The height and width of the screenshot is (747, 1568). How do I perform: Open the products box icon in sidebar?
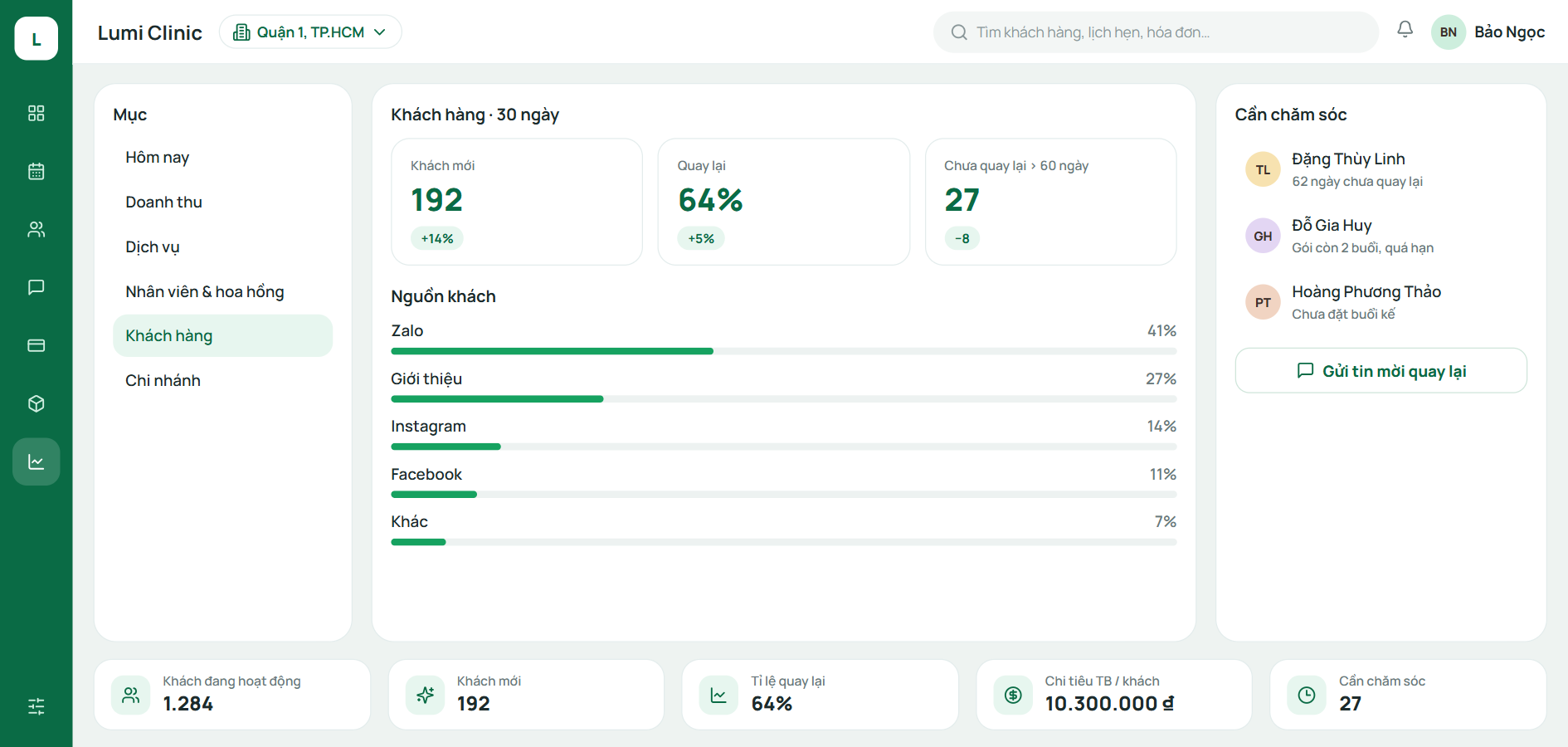[x=37, y=403]
